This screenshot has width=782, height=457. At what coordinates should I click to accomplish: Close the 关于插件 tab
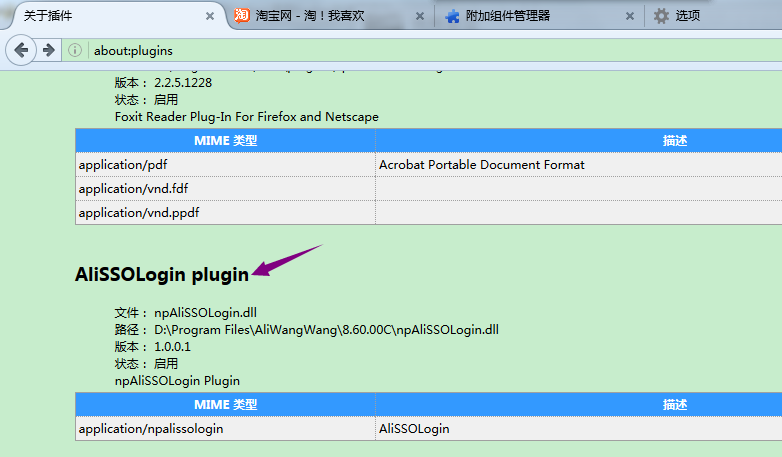209,16
